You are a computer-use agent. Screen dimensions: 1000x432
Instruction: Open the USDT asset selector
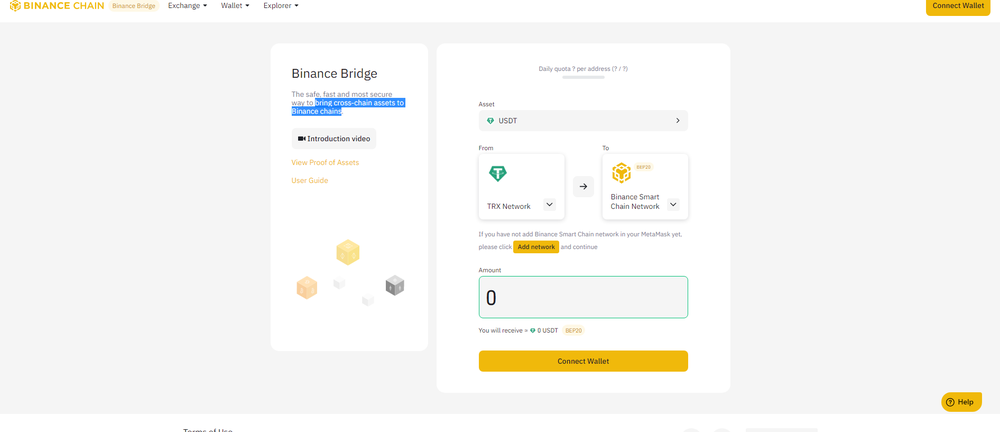pos(583,121)
